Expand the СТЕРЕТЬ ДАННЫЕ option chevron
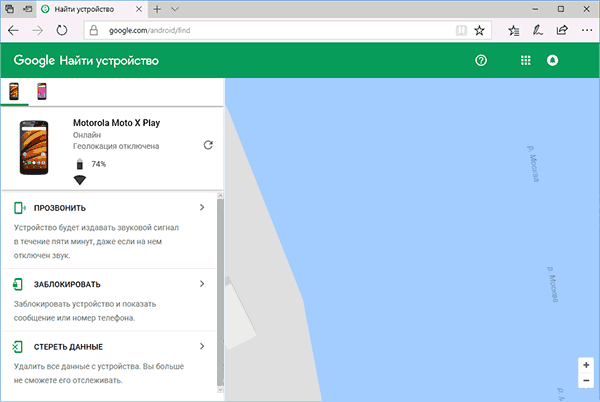This screenshot has height=402, width=600. pos(202,346)
